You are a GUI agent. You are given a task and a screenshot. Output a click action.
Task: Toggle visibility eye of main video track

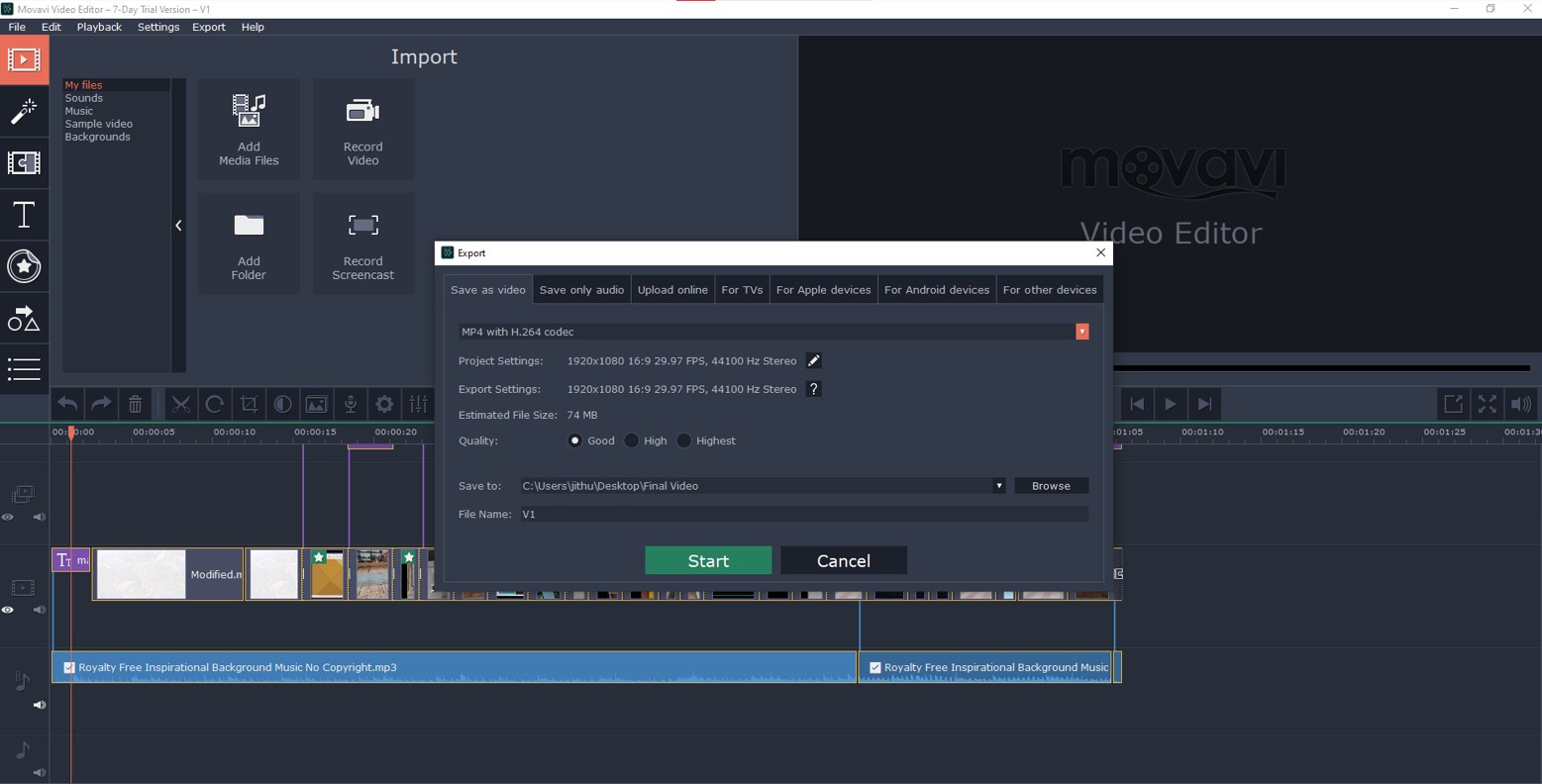click(8, 610)
